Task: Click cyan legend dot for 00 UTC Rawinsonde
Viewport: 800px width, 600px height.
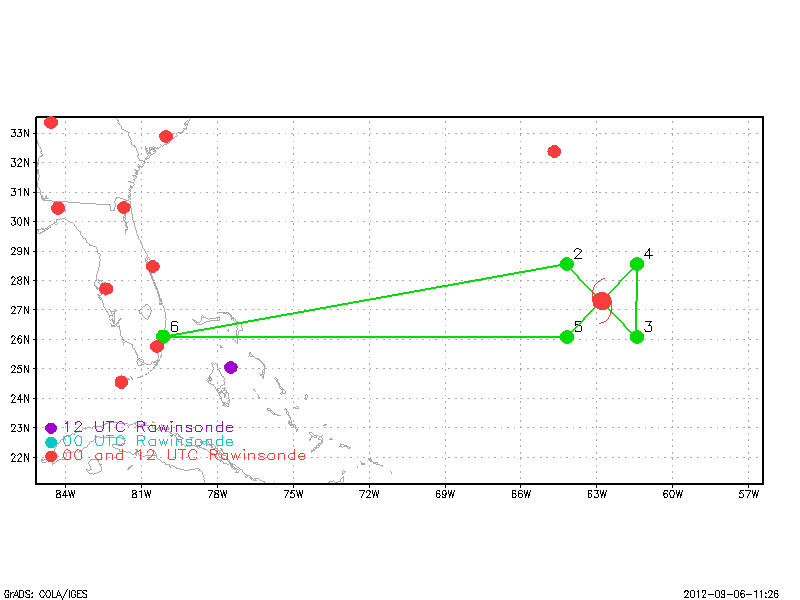Action: coord(51,442)
